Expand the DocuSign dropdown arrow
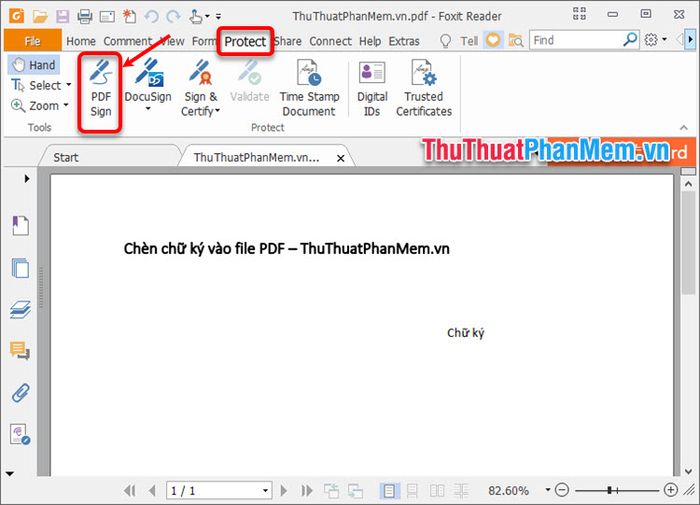The width and height of the screenshot is (700, 505). pos(148,108)
